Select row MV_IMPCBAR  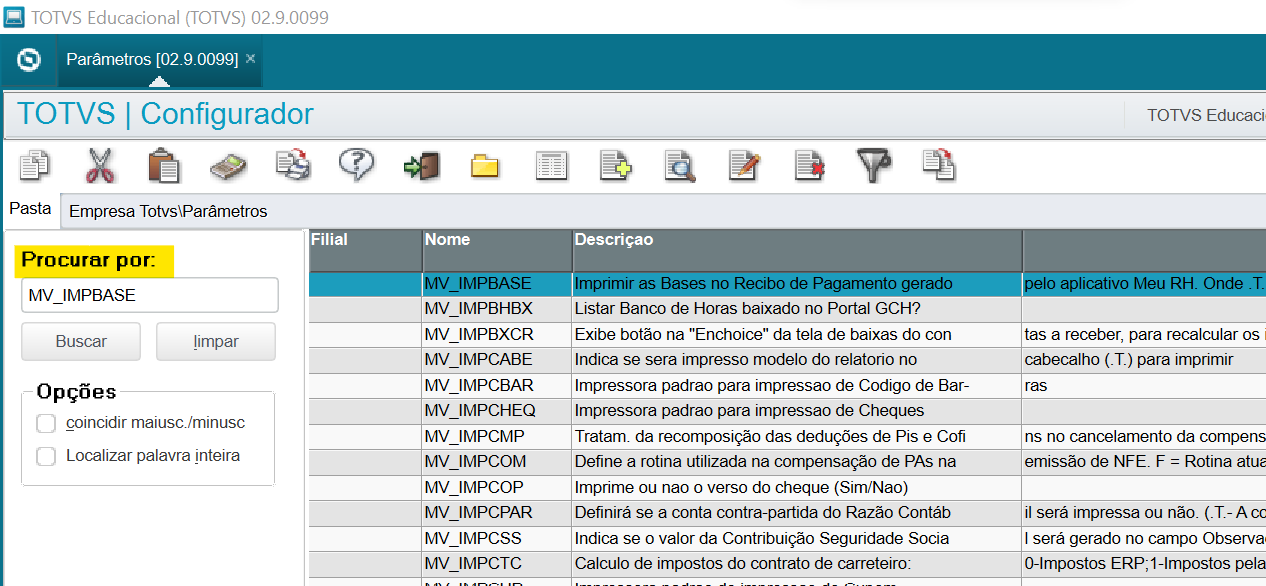pos(787,385)
